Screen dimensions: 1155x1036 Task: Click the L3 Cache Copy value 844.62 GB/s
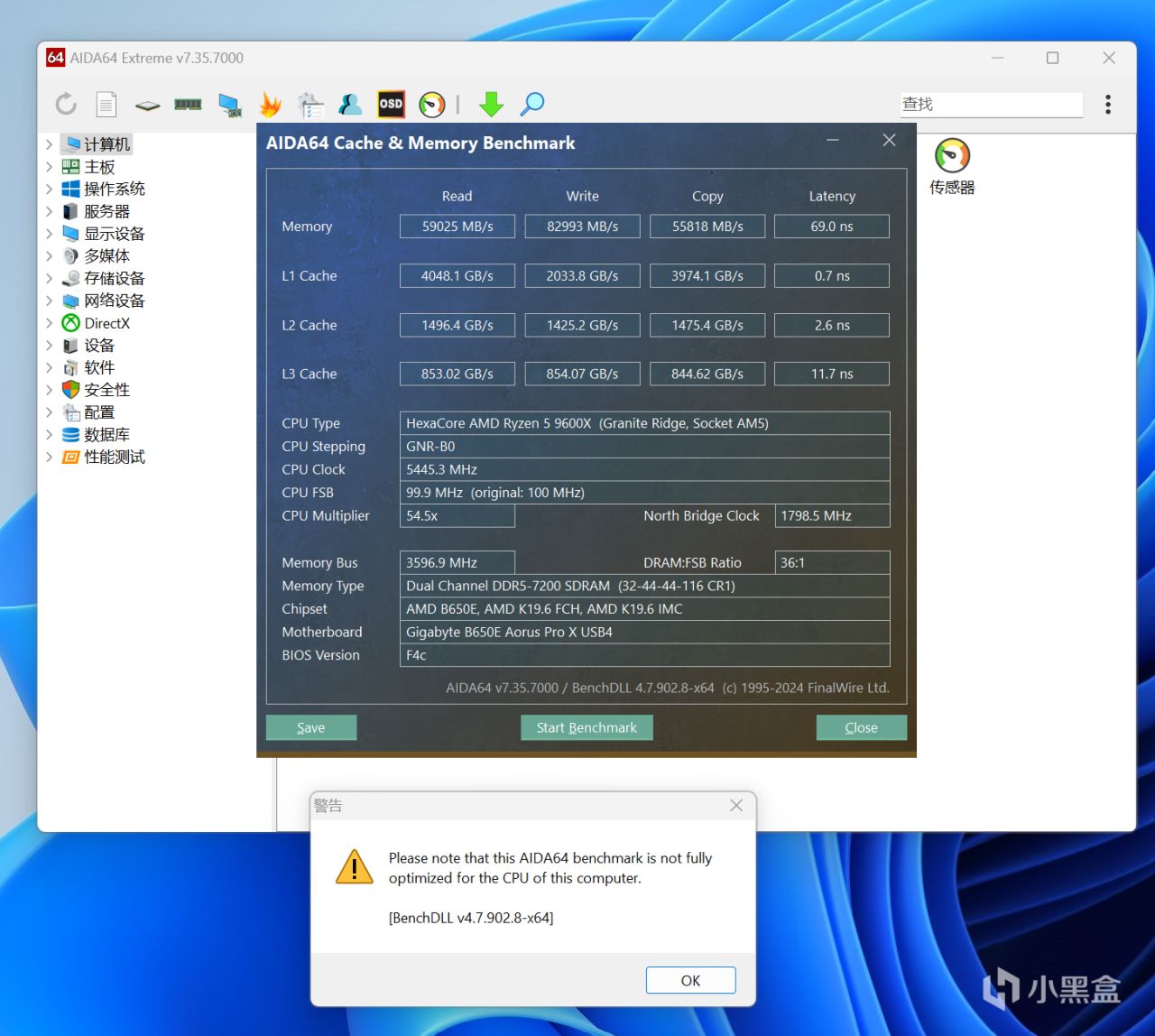click(x=707, y=374)
